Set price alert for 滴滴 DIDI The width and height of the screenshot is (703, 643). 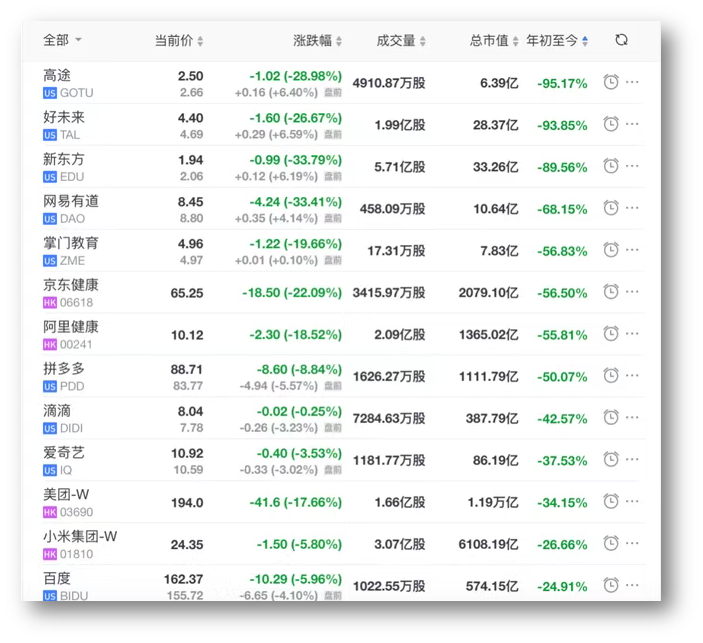(x=611, y=417)
